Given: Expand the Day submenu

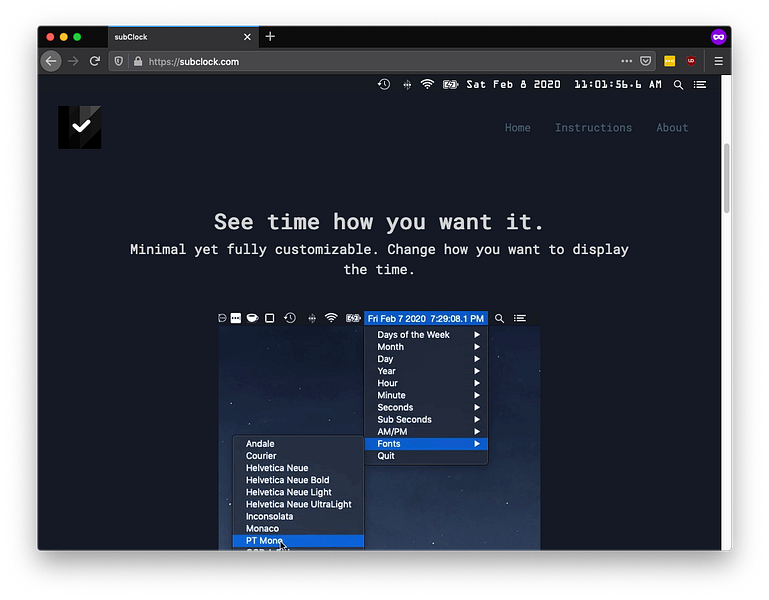Looking at the screenshot, I should click(x=426, y=359).
